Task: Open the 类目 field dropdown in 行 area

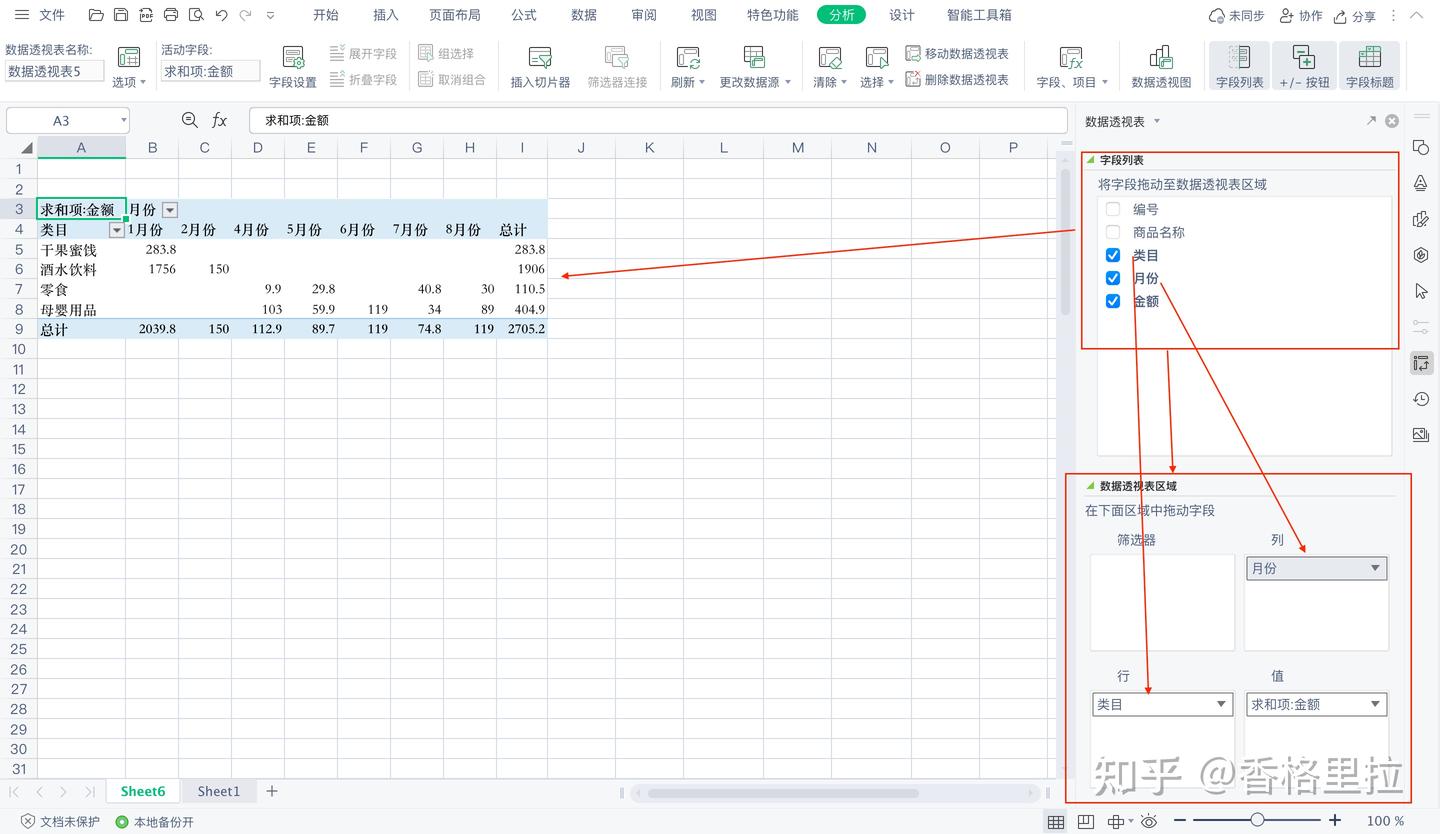Action: [1221, 704]
